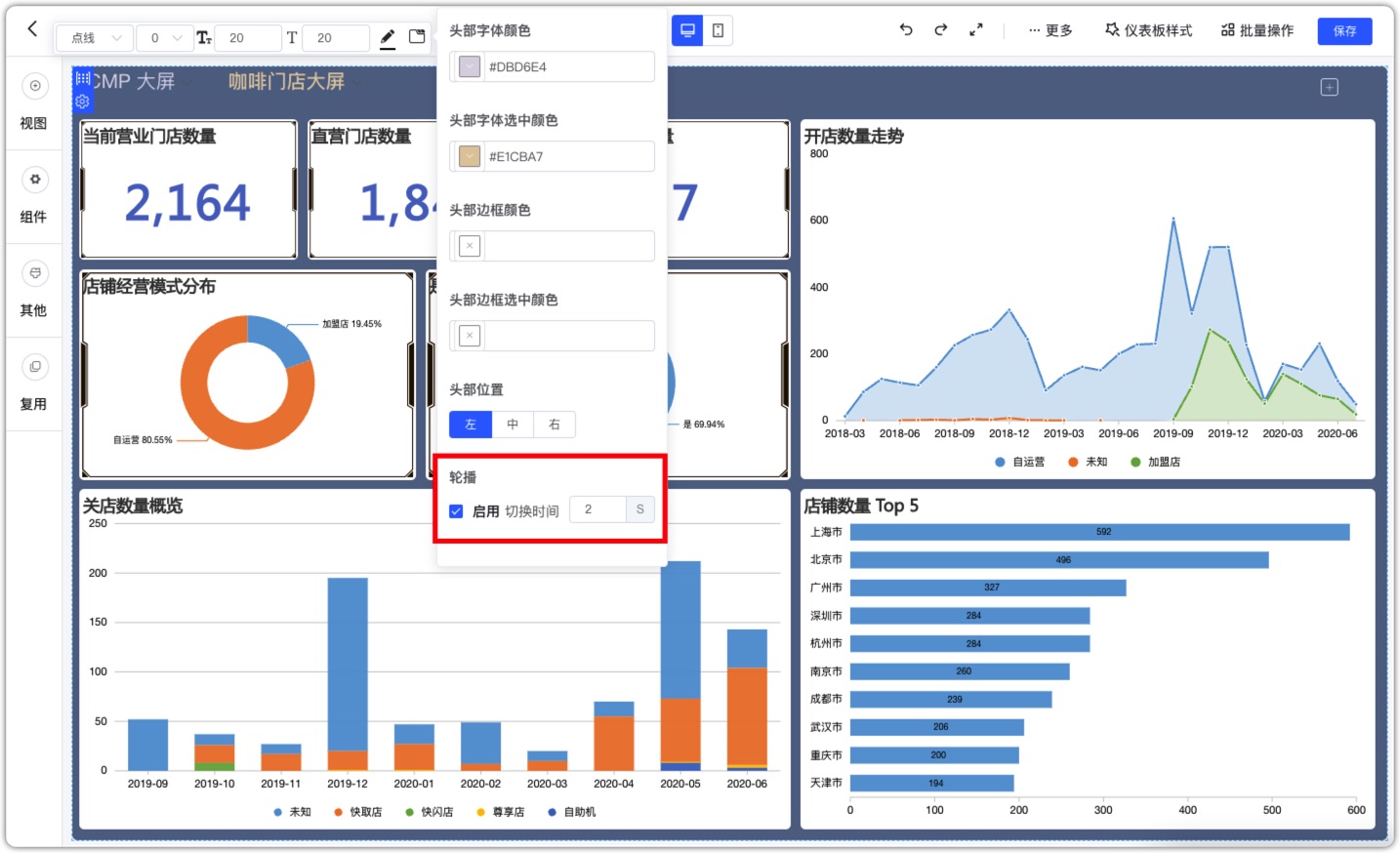Click the 店铺经营模式分布 donut chart
Image resolution: width=1400 pixels, height=853 pixels.
click(x=248, y=383)
